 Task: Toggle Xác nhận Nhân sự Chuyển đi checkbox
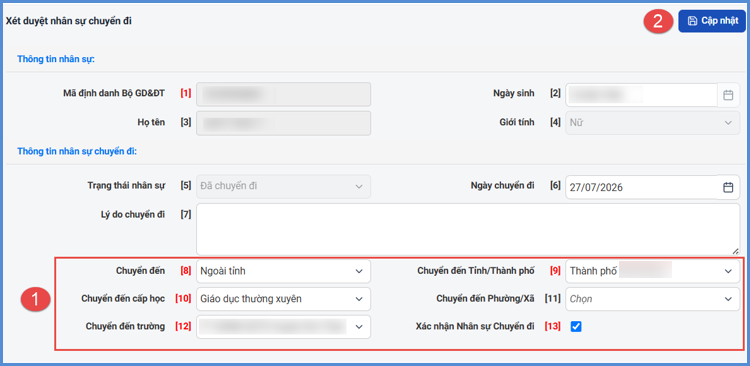576,327
